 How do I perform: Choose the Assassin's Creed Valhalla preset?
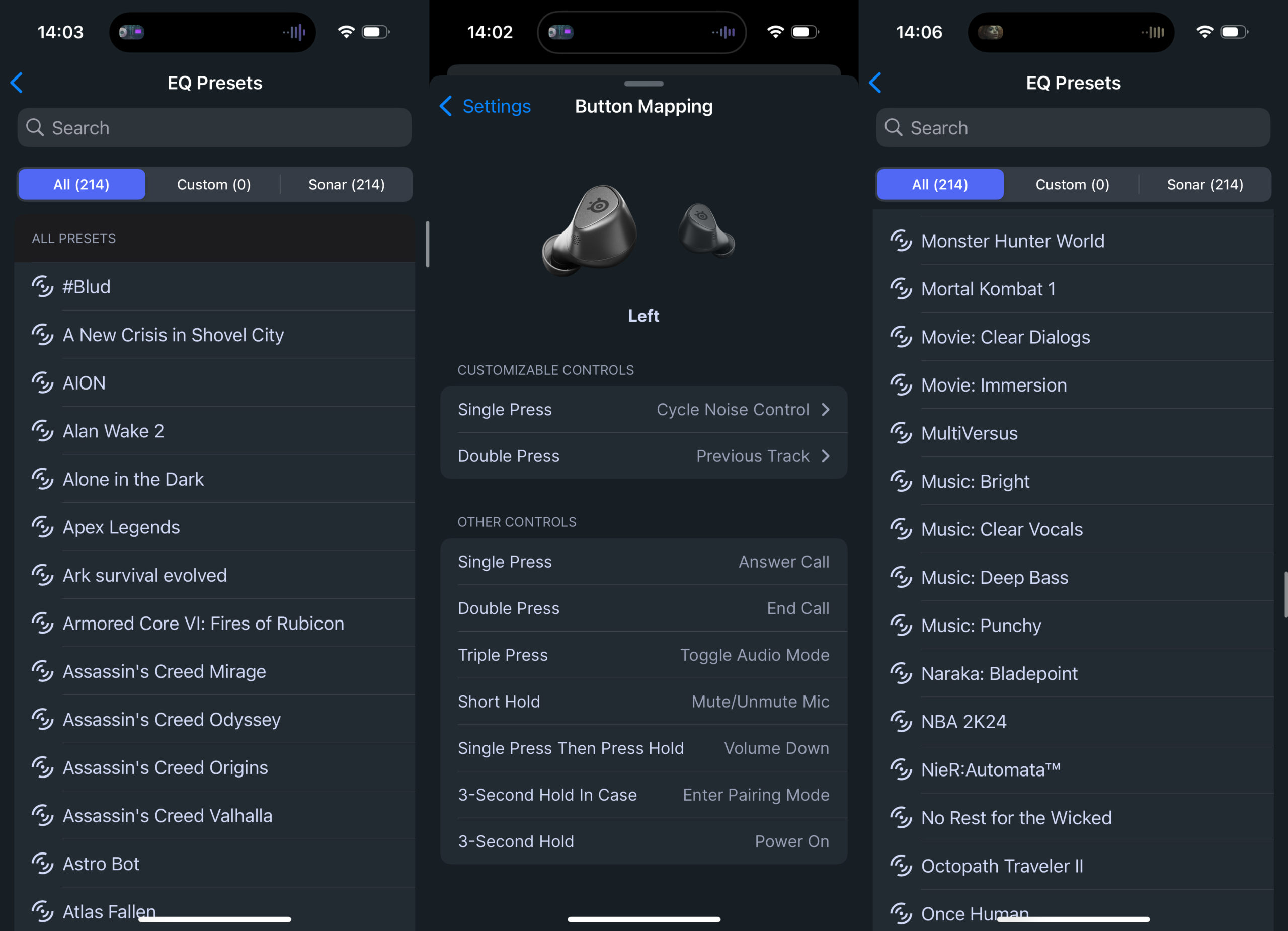(215, 816)
